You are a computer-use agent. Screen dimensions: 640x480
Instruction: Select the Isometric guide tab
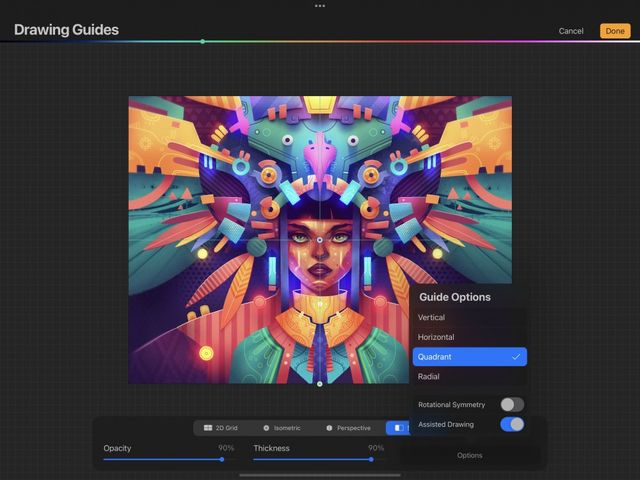282,428
